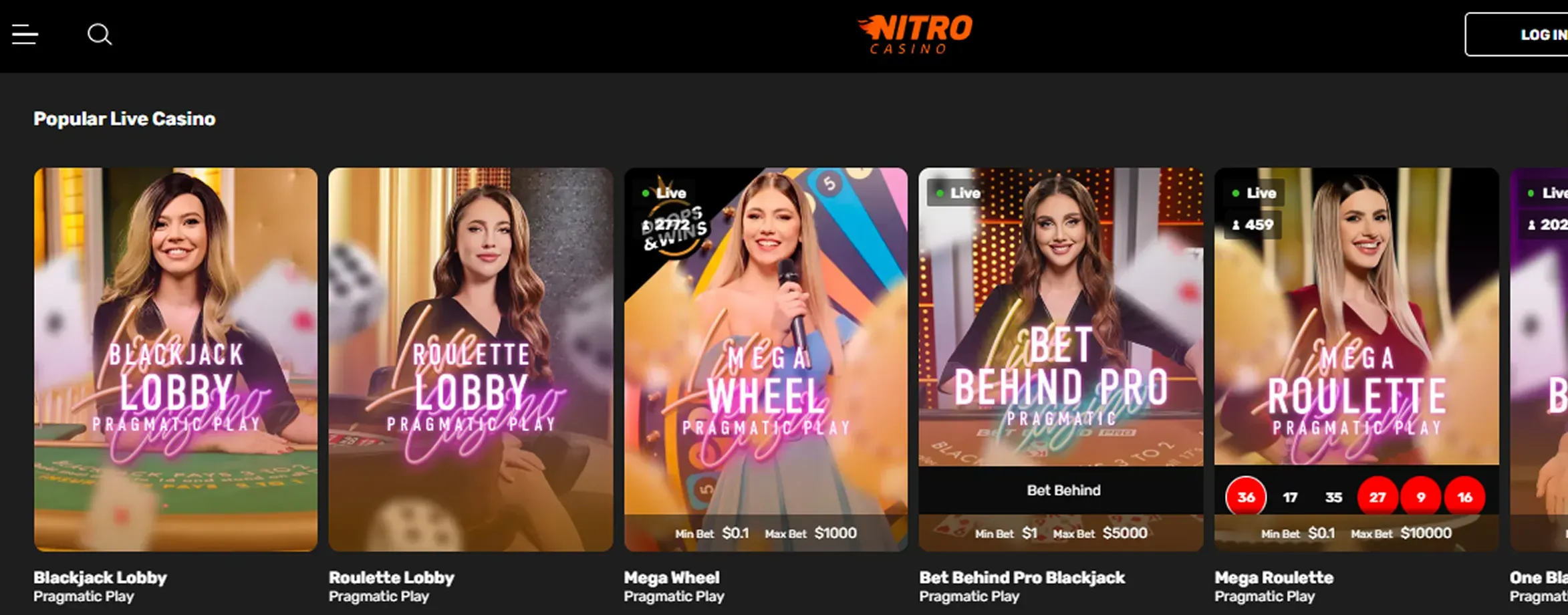Click Pragmatic Play under Bet Behind Pro Blackjack
Screen dimensions: 1568x615
tap(969, 596)
